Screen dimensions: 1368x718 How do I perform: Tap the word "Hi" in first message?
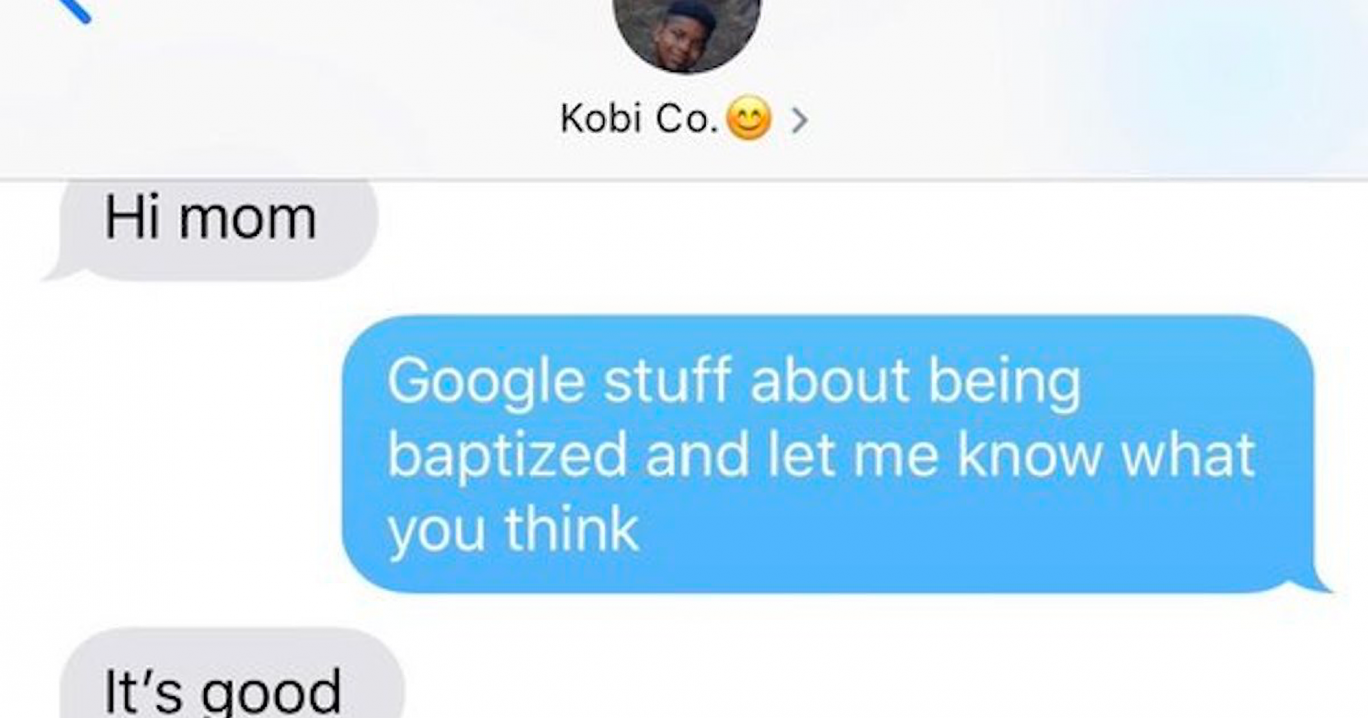point(135,217)
